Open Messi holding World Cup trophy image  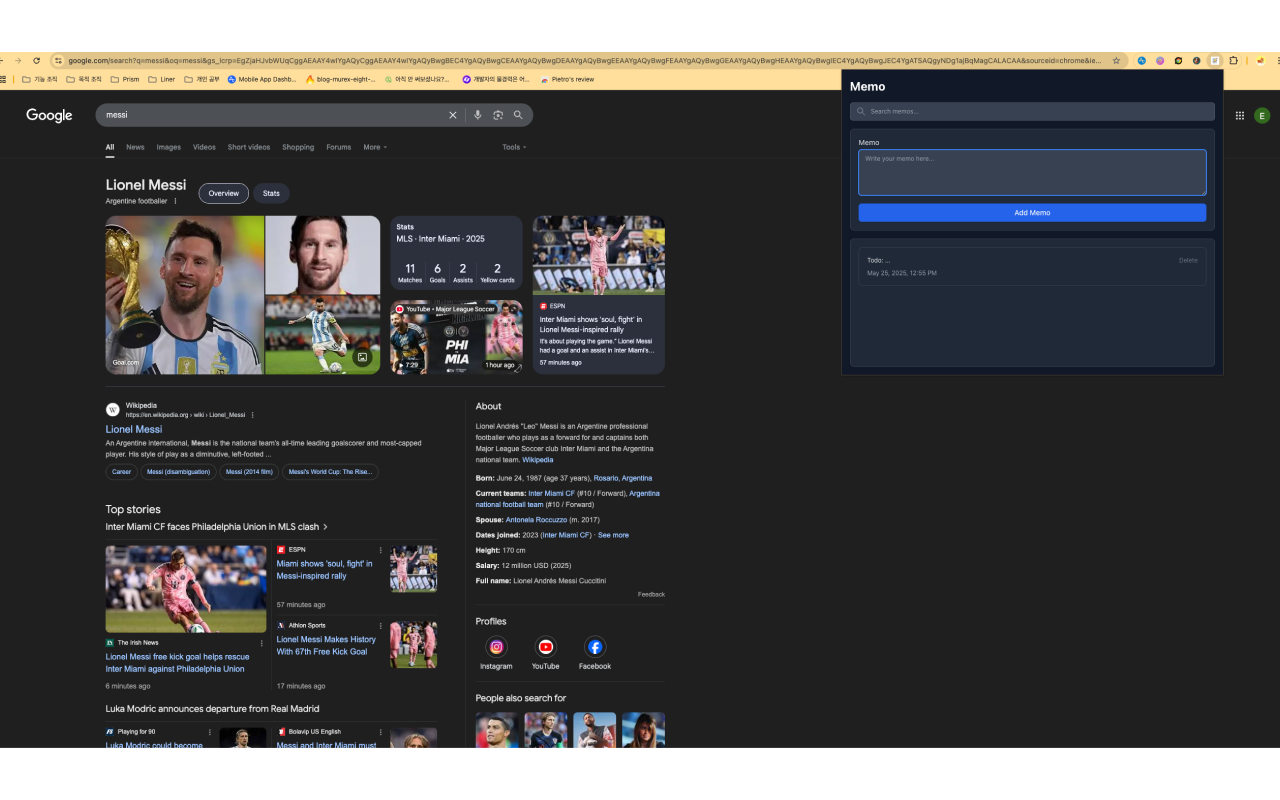coord(185,295)
